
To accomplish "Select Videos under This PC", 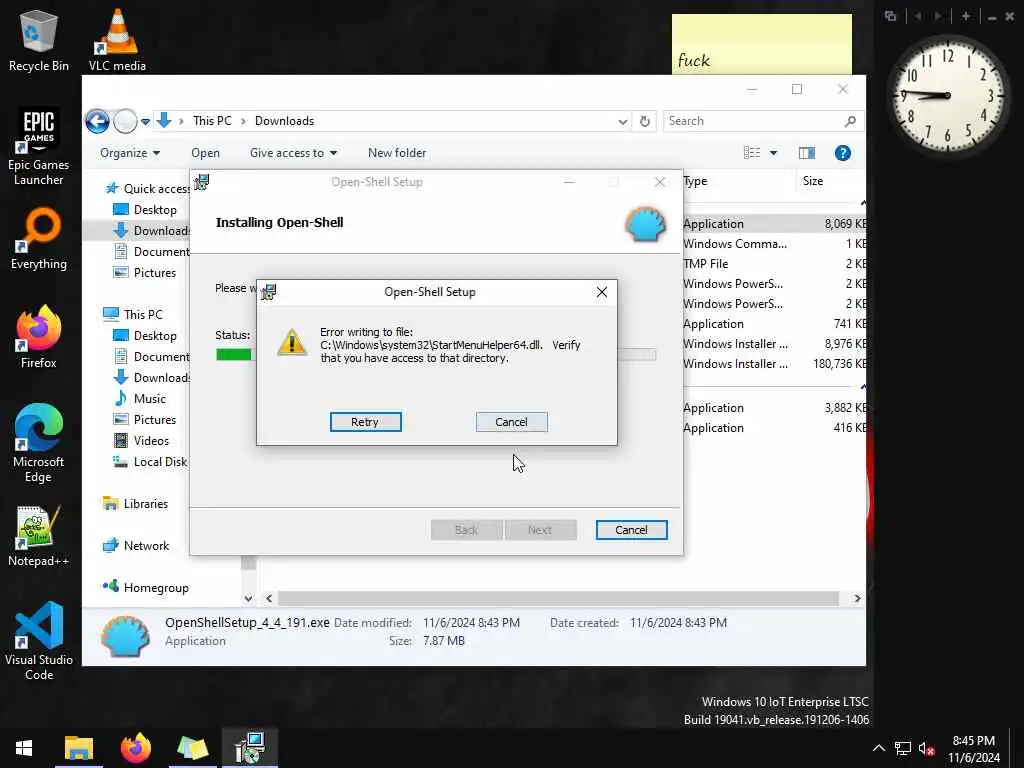I will pyautogui.click(x=142, y=440).
